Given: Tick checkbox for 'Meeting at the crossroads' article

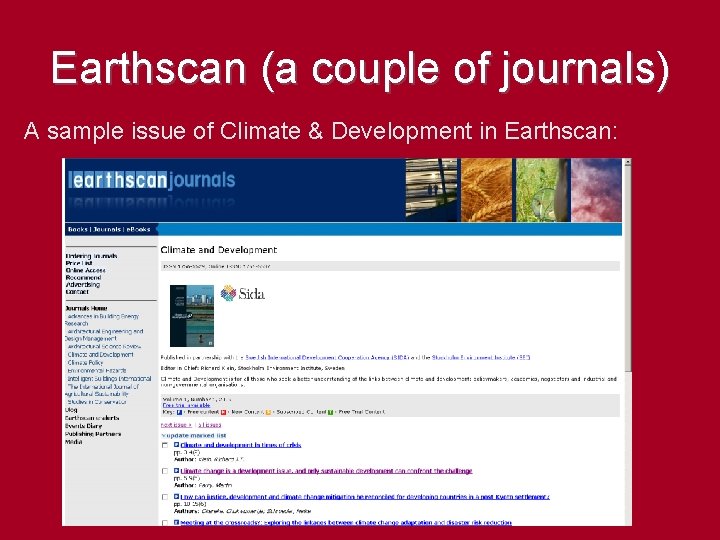Looking at the screenshot, I should tap(165, 523).
